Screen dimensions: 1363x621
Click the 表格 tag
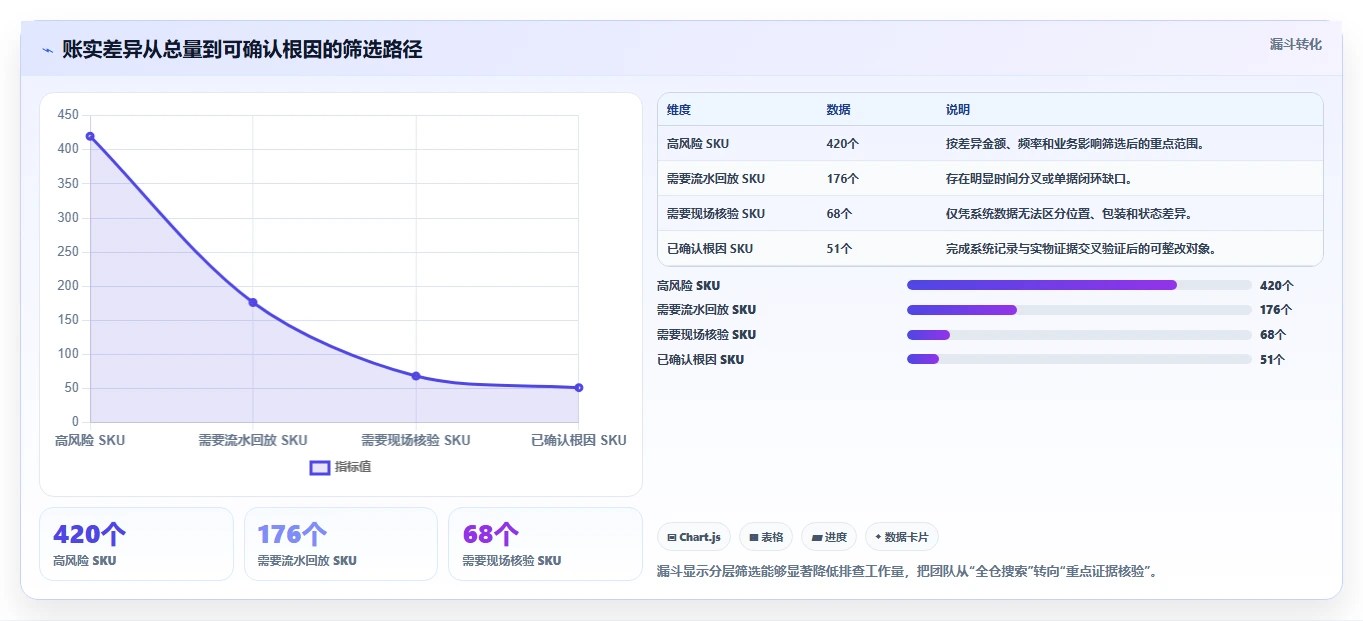pos(766,537)
